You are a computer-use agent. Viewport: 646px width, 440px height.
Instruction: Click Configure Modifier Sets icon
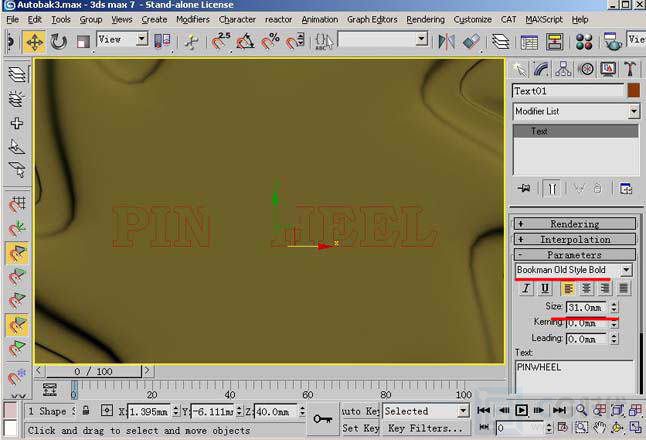[x=626, y=189]
